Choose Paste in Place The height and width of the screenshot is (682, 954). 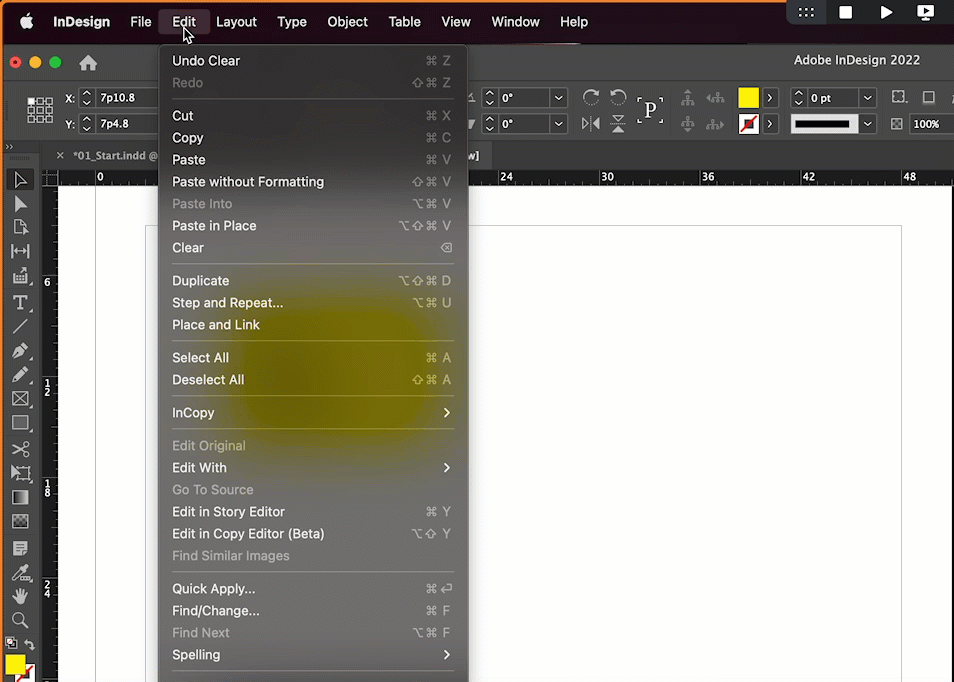pos(313,226)
